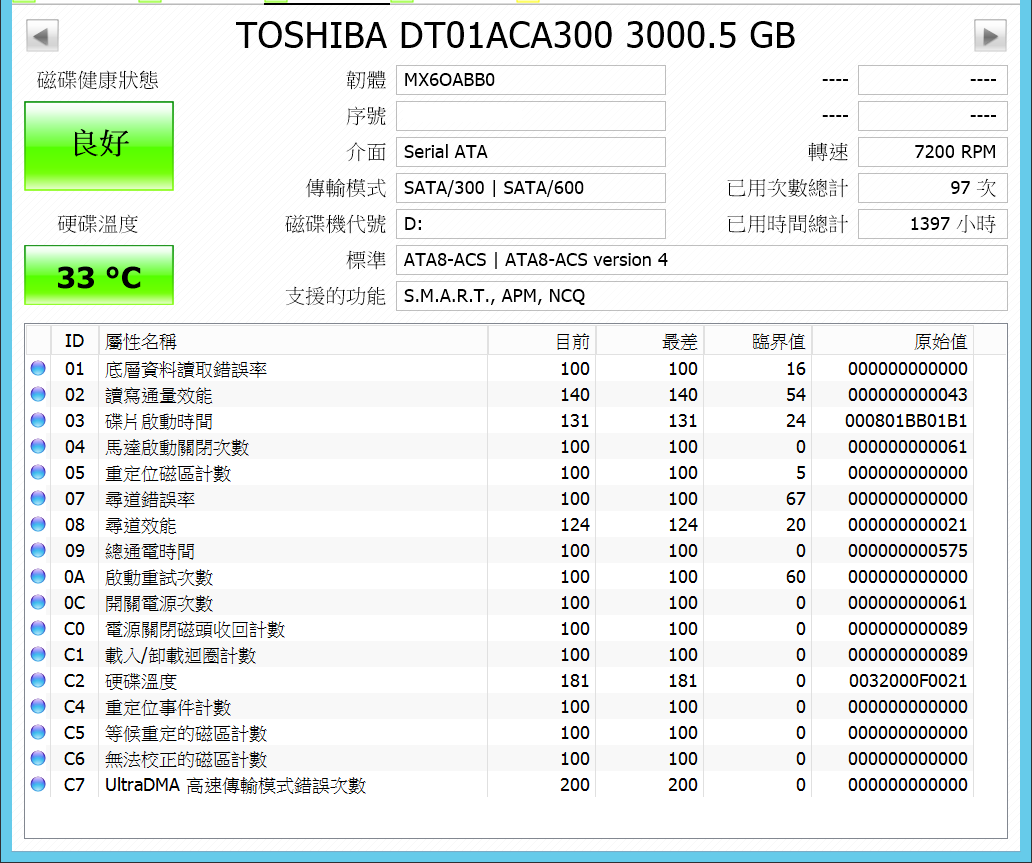
Task: Click status dot for attribute 08
Action: click(x=38, y=524)
